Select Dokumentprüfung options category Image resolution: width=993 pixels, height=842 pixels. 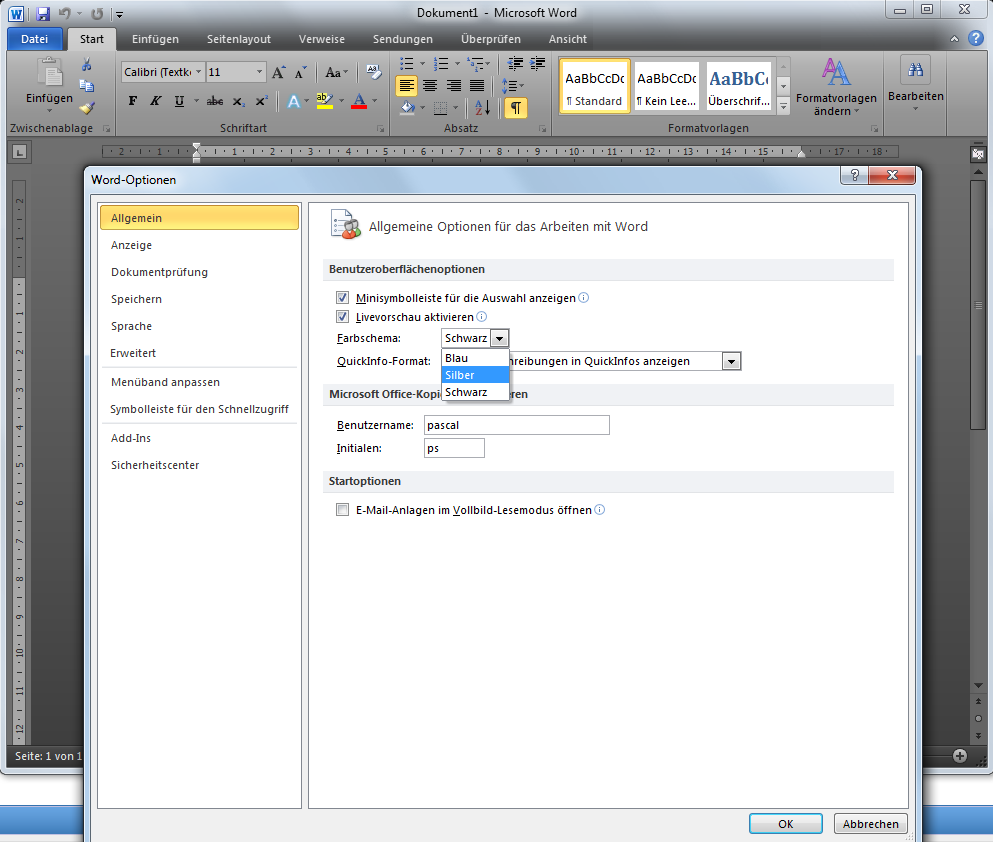click(199, 272)
